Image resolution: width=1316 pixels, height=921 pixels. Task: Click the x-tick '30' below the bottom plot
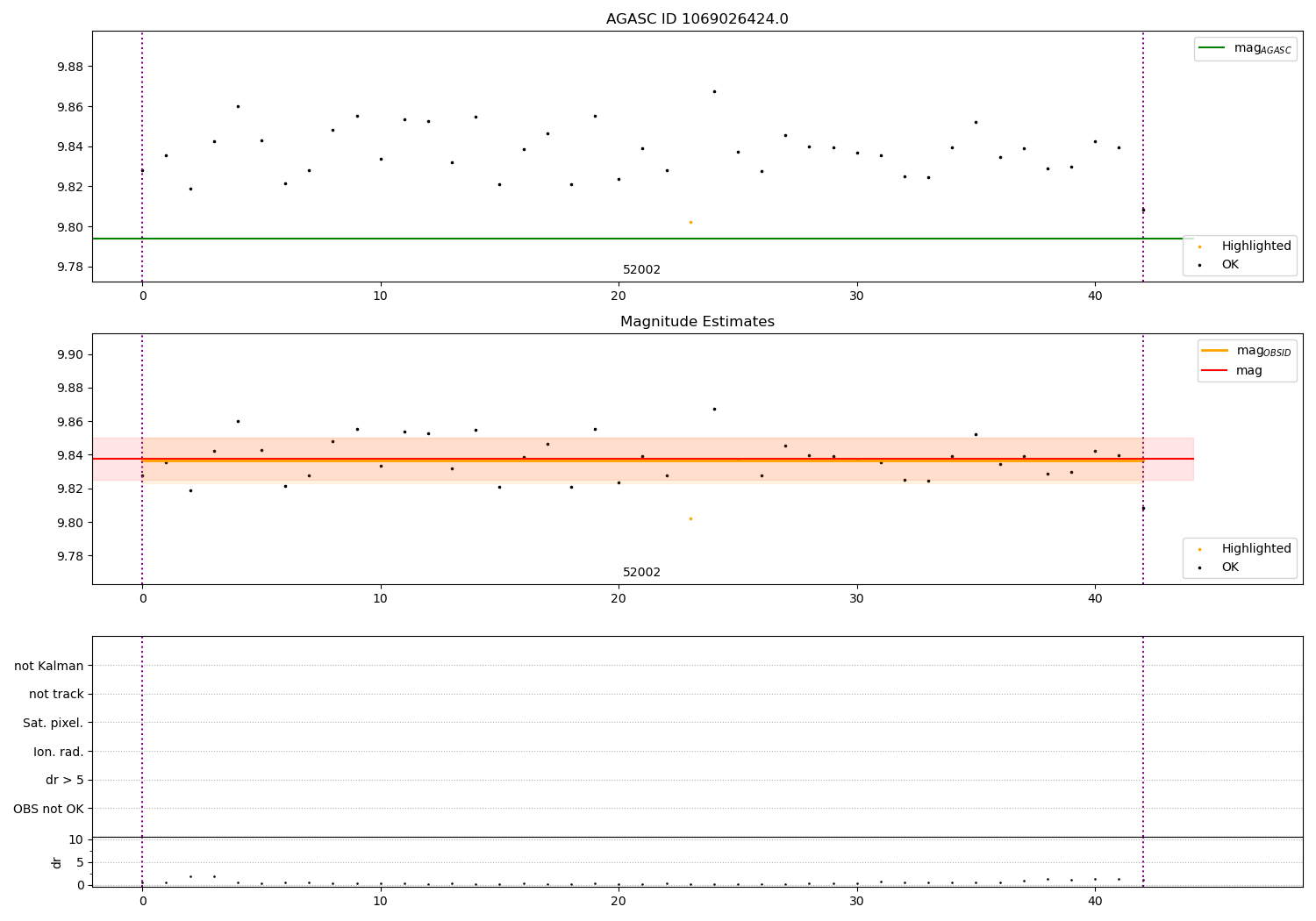tap(857, 902)
